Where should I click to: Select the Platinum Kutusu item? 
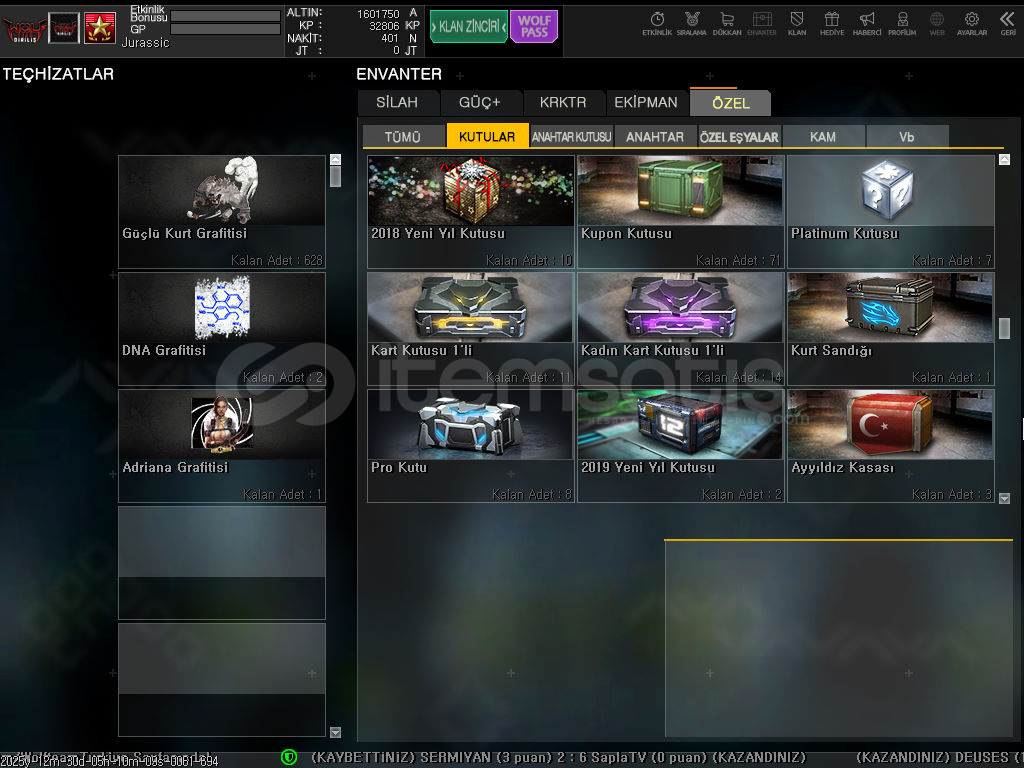tap(891, 212)
